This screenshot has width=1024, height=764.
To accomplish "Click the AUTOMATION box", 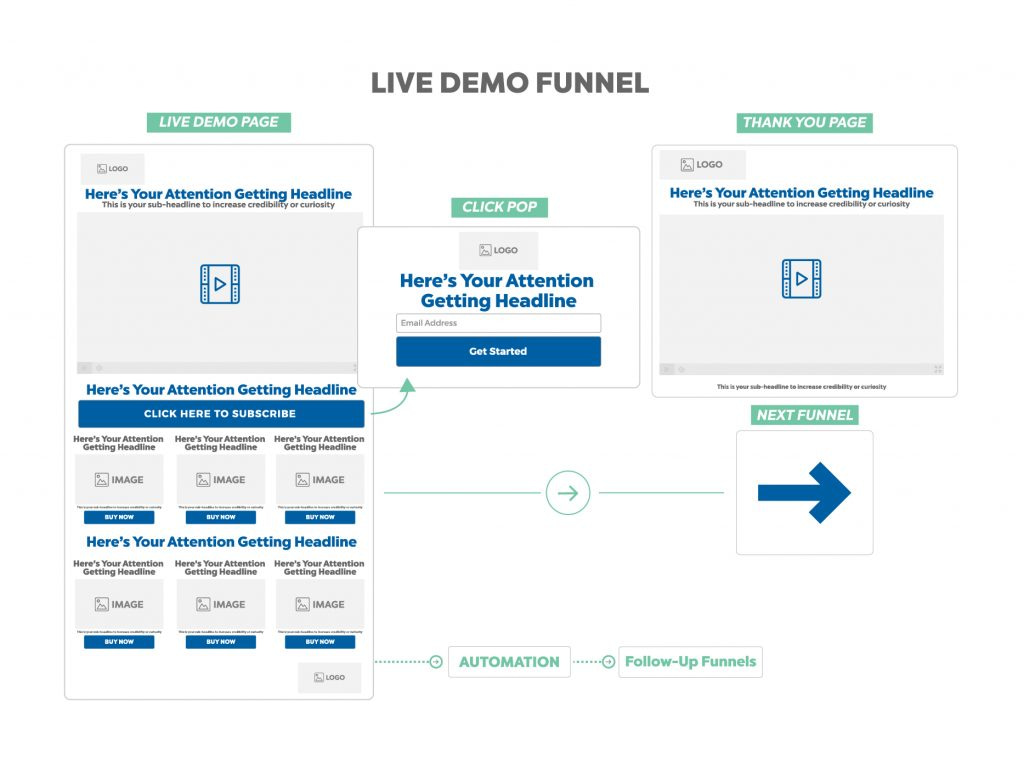I will point(509,662).
